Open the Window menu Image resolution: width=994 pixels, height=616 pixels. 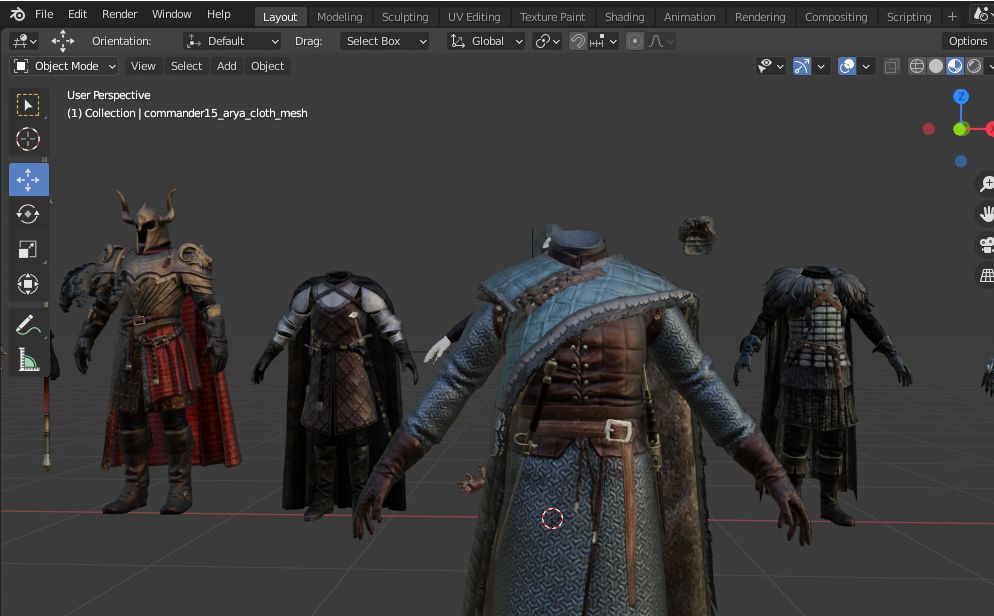(171, 14)
